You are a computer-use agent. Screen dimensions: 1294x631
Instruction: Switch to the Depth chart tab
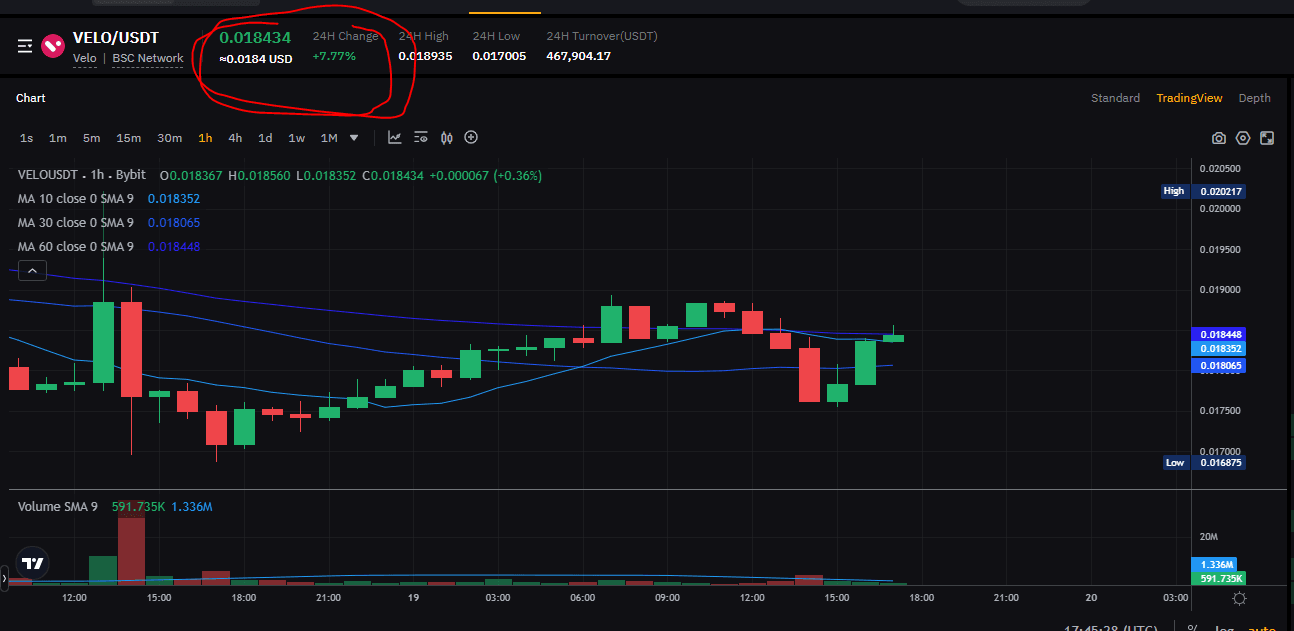tap(1254, 98)
